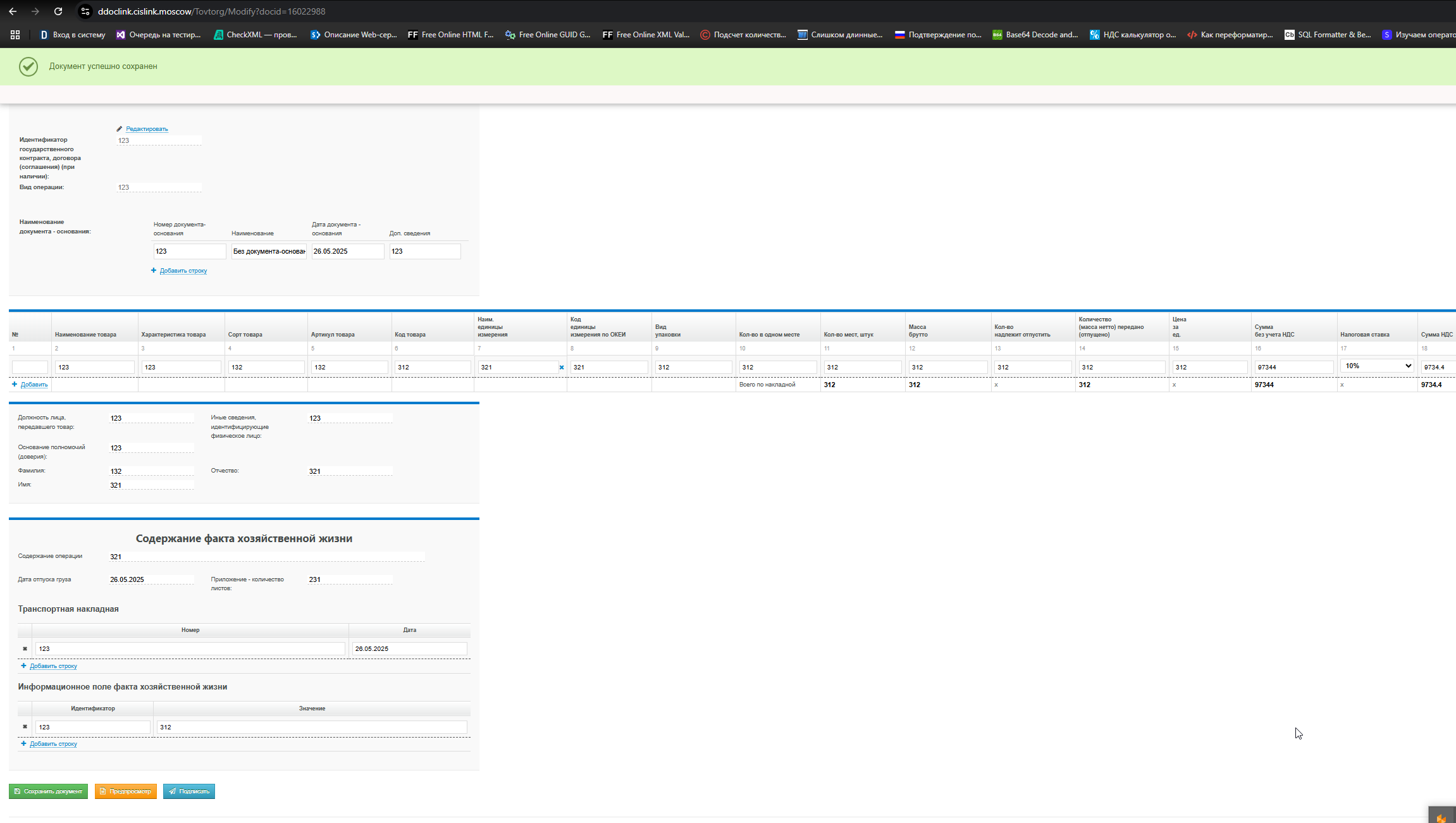This screenshot has height=823, width=1456.
Task: Click 'Налоговая ставка' column header
Action: pos(1365,335)
